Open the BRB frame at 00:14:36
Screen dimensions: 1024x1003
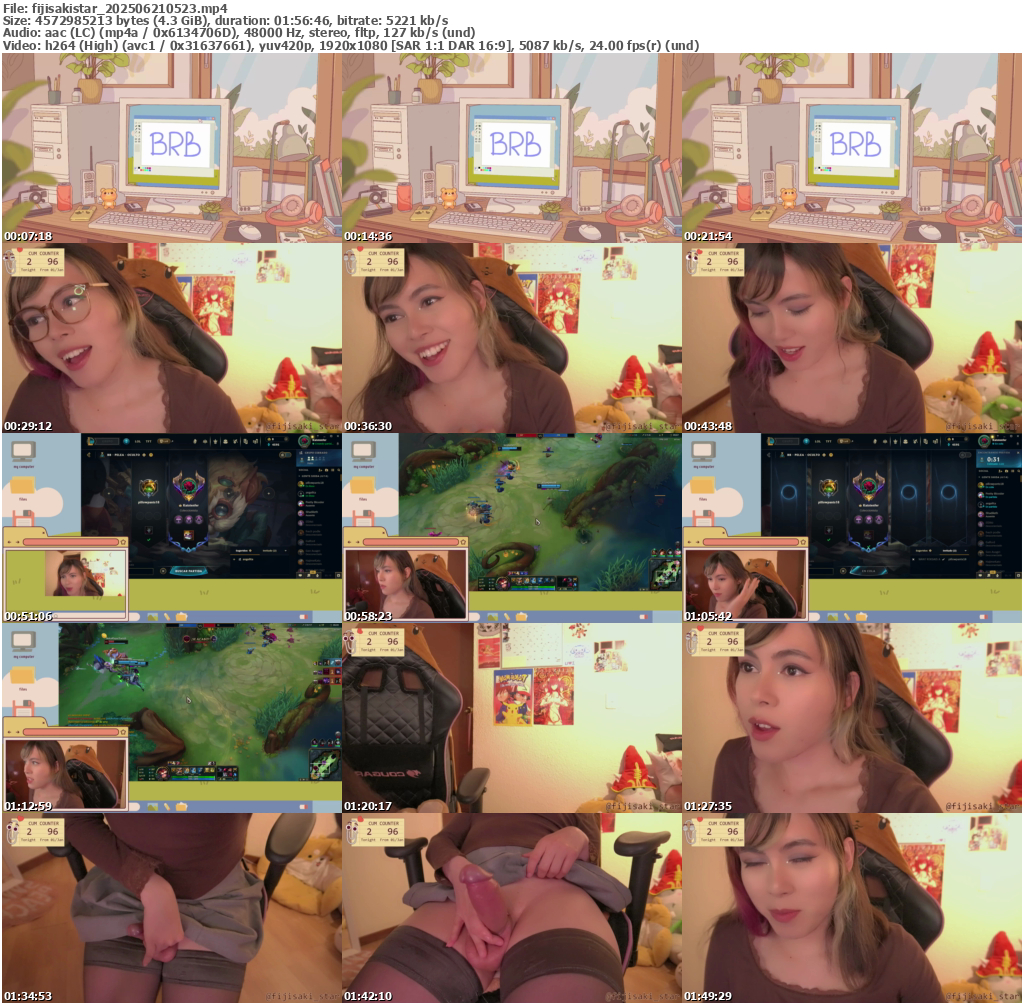pos(512,148)
